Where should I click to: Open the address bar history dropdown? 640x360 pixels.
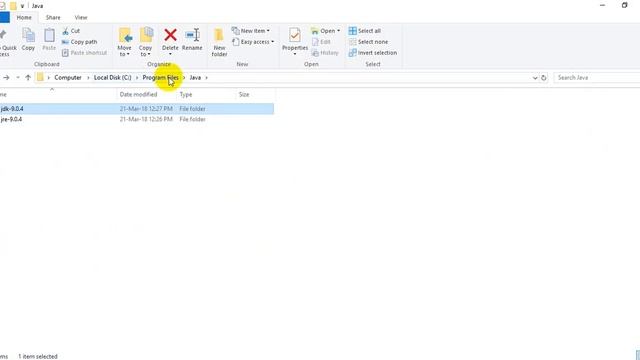coord(535,78)
